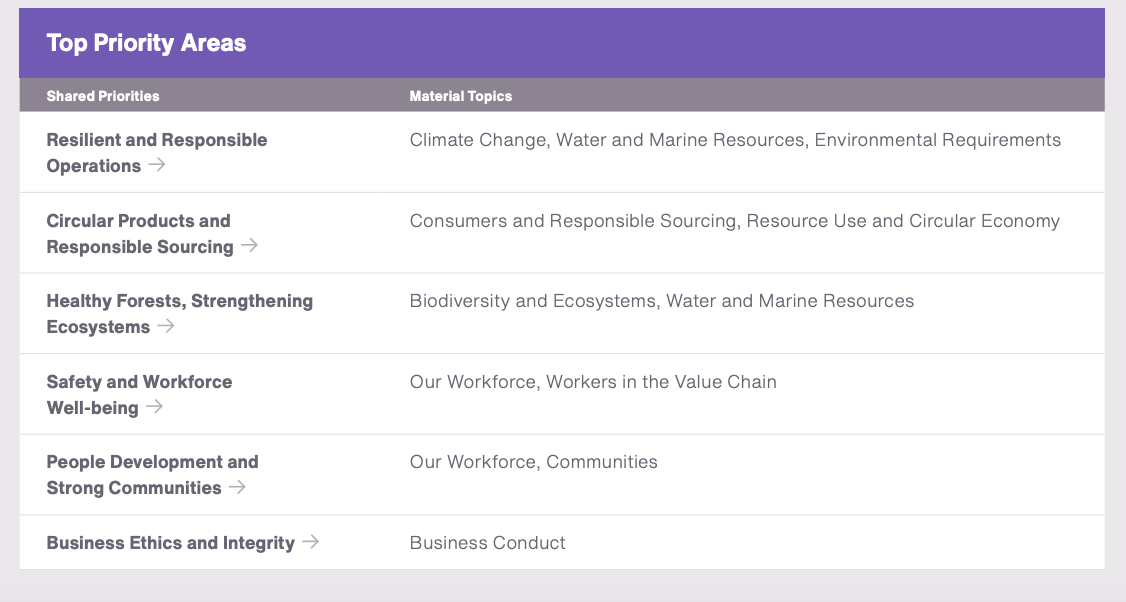This screenshot has width=1126, height=602.
Task: Open Safety and Workforce Well-being link
Action: click(x=139, y=394)
